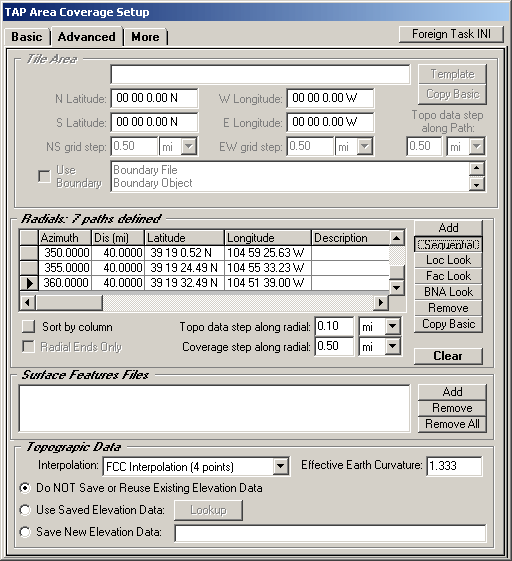The image size is (512, 561).
Task: Click the radials horizontal scroll left arrow
Action: pyautogui.click(x=28, y=303)
